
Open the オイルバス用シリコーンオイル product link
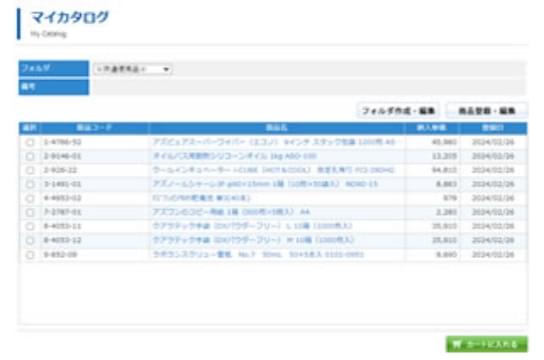pos(235,156)
